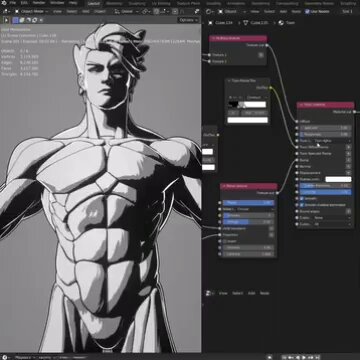Open View menu in upper node editor header
Viewport: 360px width, 360px height.
(x=255, y=11)
